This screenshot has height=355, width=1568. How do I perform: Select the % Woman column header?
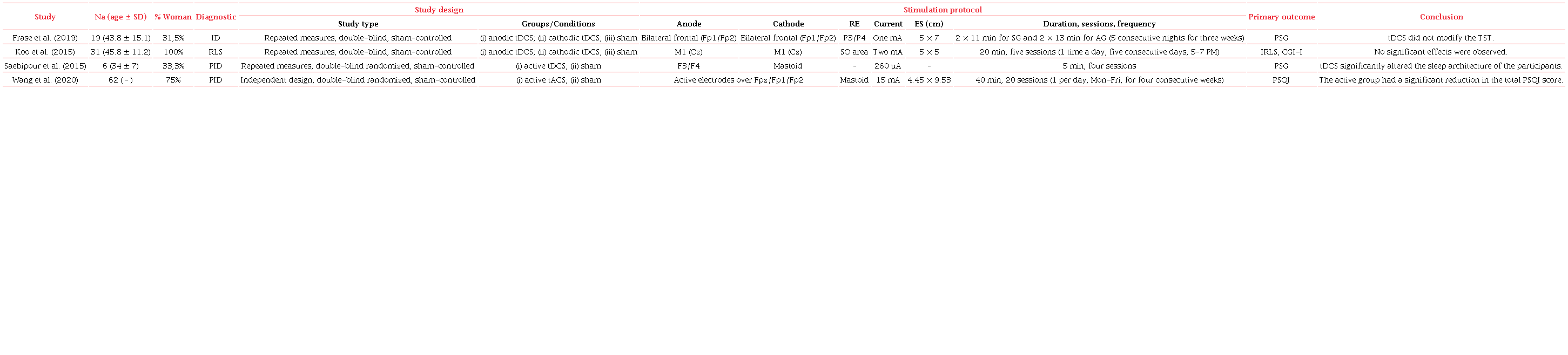173,17
